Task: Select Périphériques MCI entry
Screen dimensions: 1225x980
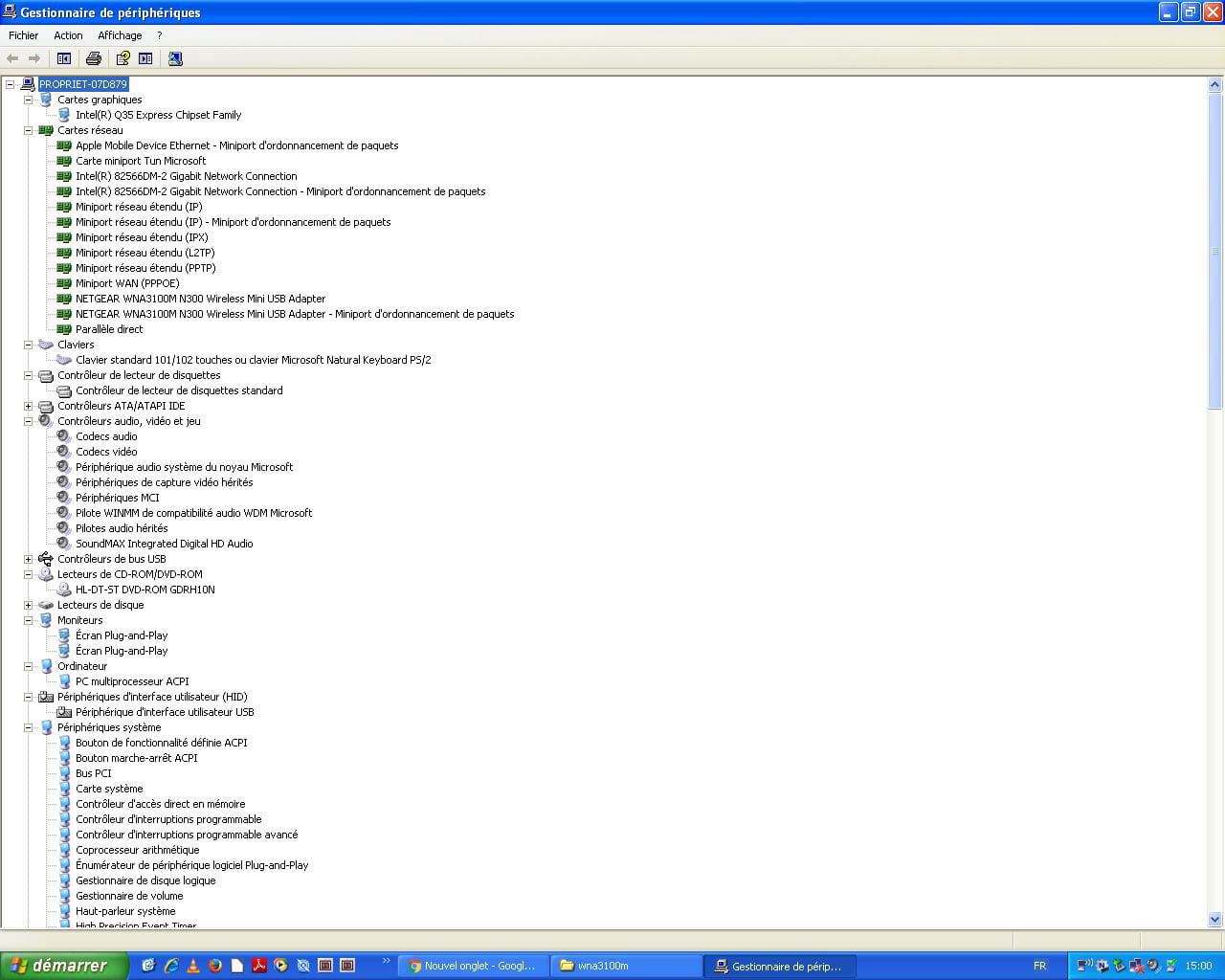Action: click(117, 498)
